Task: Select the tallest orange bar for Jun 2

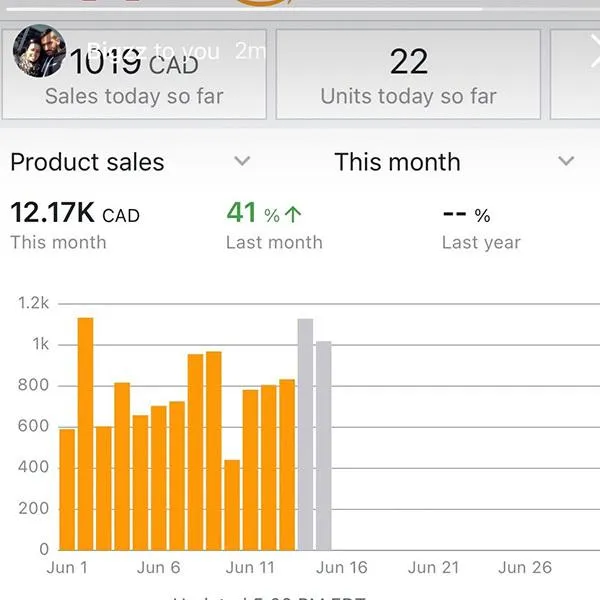Action: 85,434
